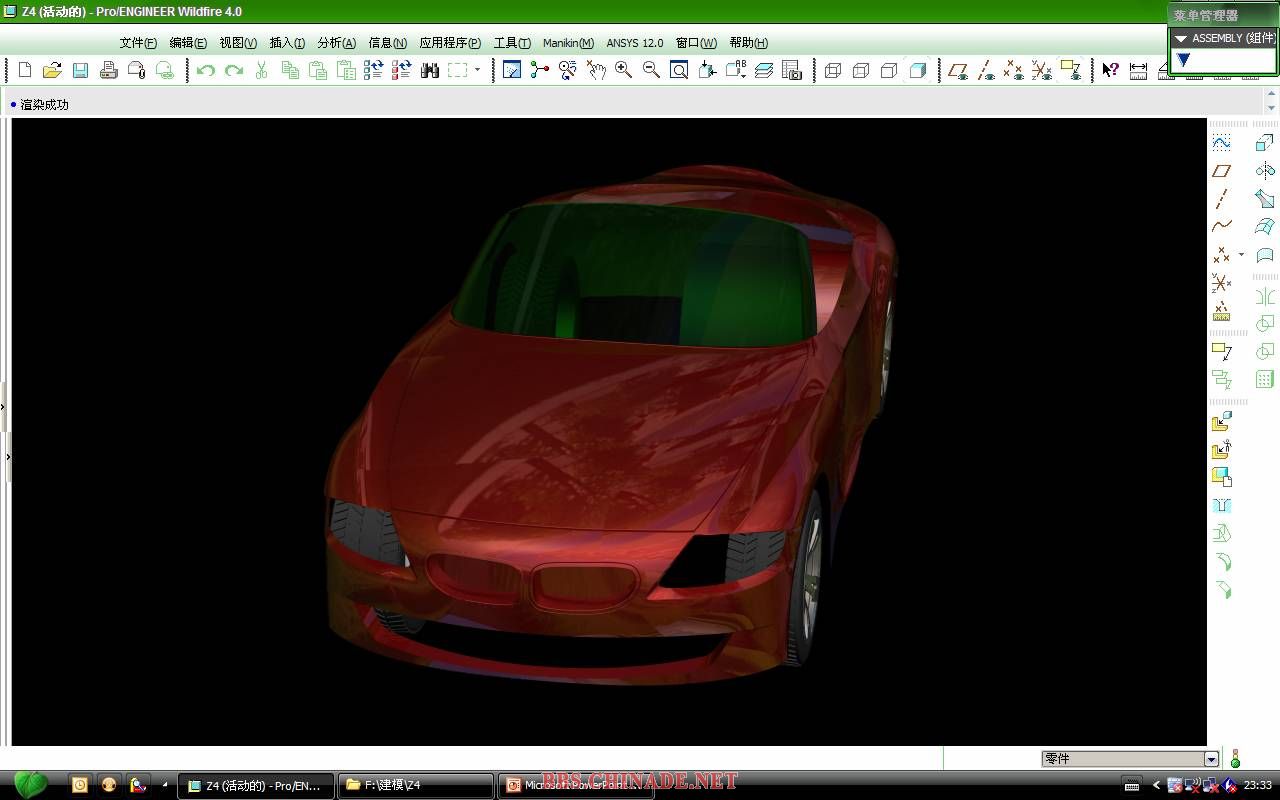Toggle datum axes display
This screenshot has height=800, width=1280.
pyautogui.click(x=986, y=70)
